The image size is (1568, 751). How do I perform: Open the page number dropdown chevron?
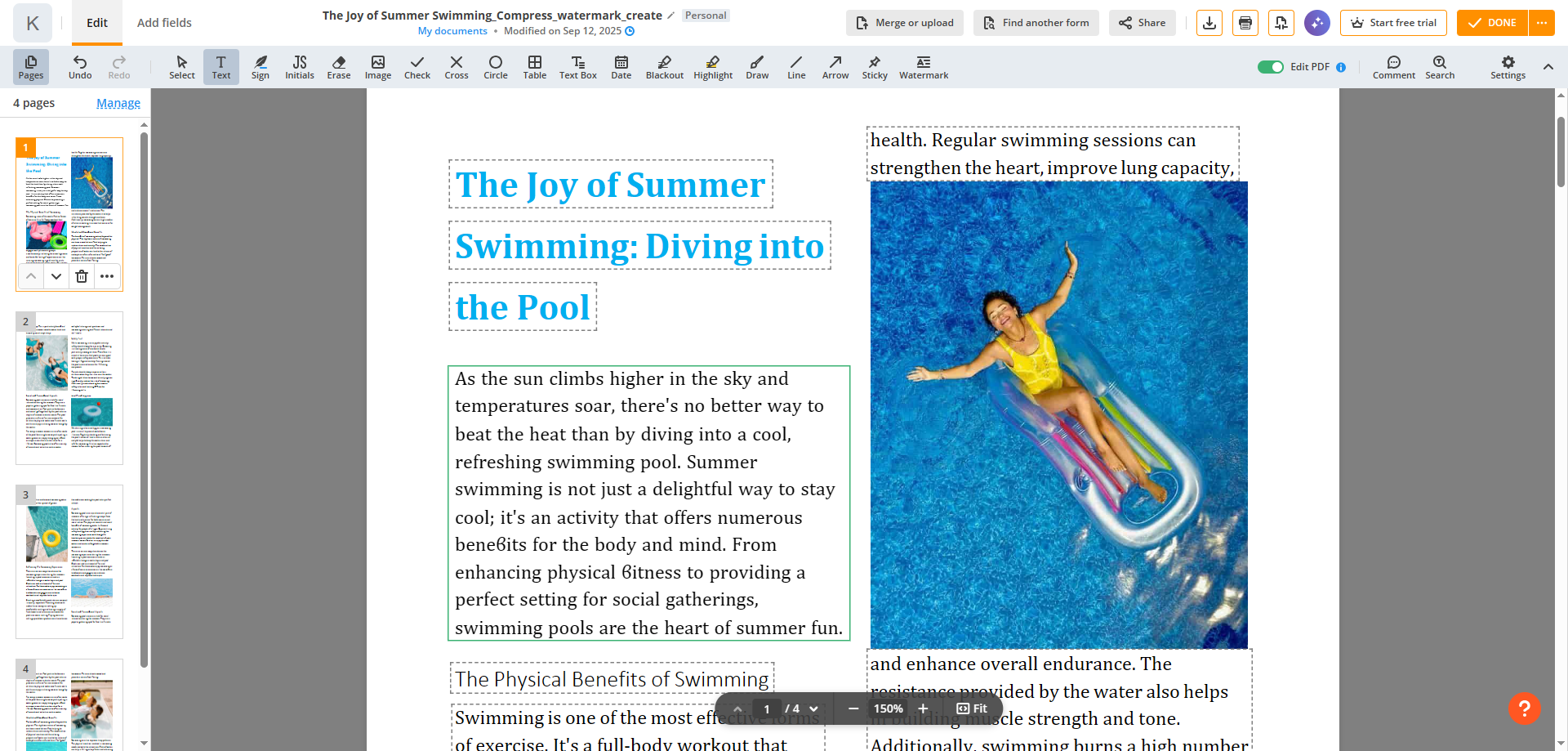tap(813, 709)
